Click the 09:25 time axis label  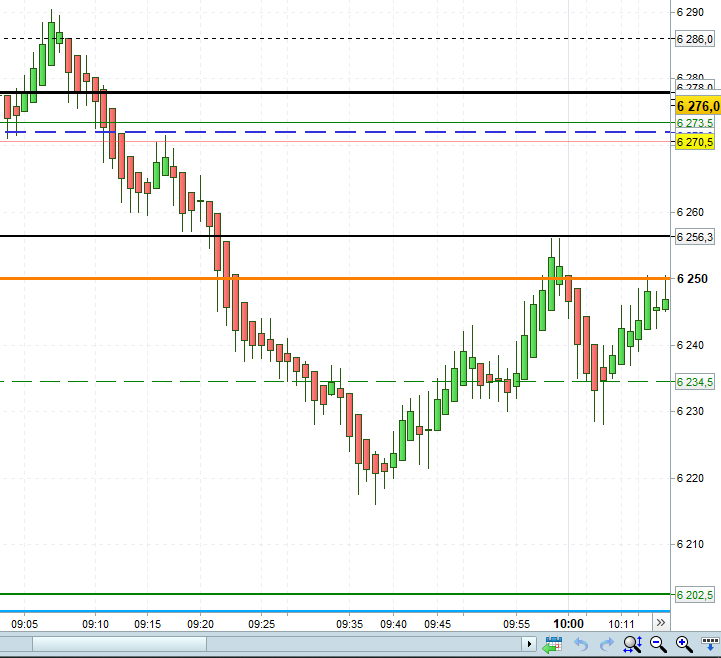click(262, 624)
